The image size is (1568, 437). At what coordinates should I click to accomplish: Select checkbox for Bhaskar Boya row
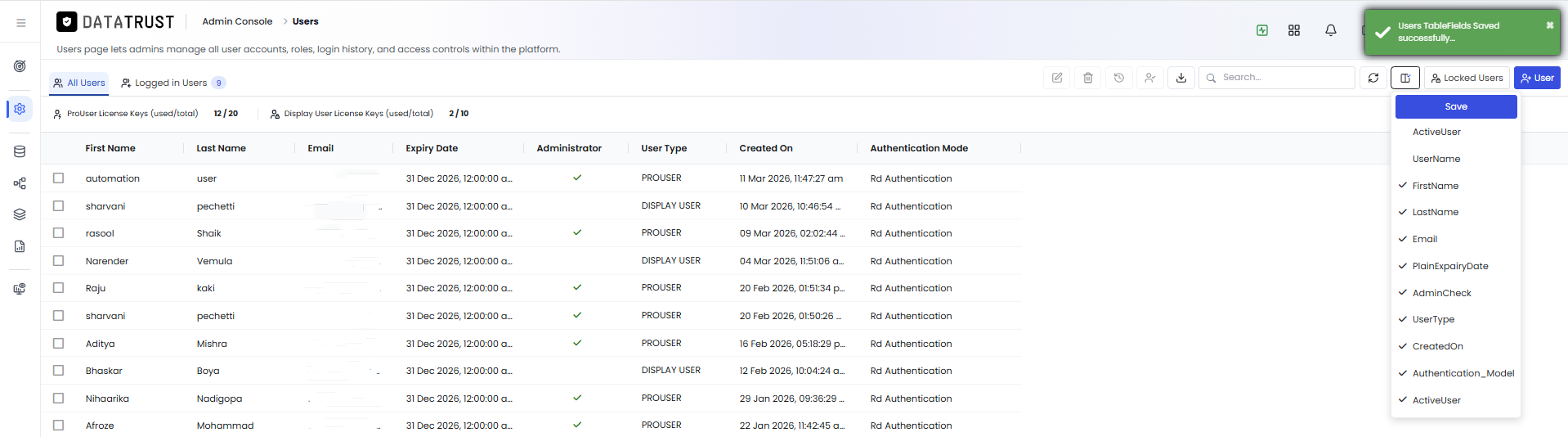tap(58, 370)
